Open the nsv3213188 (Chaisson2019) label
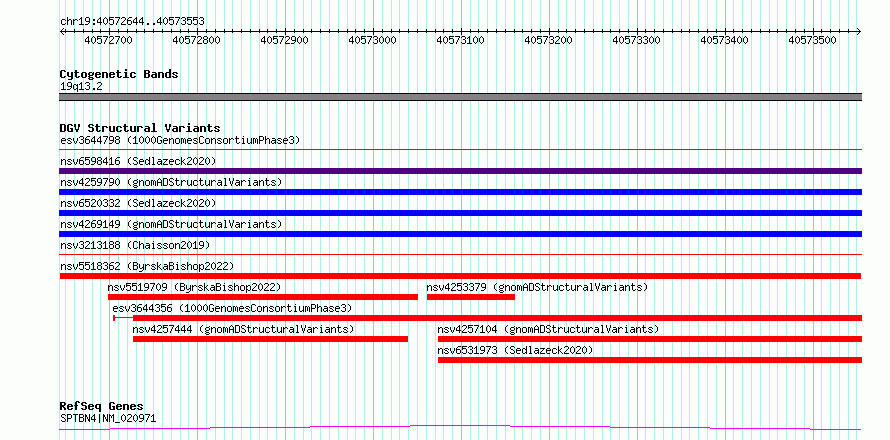Viewport: 890px width, 440px height. coord(135,245)
